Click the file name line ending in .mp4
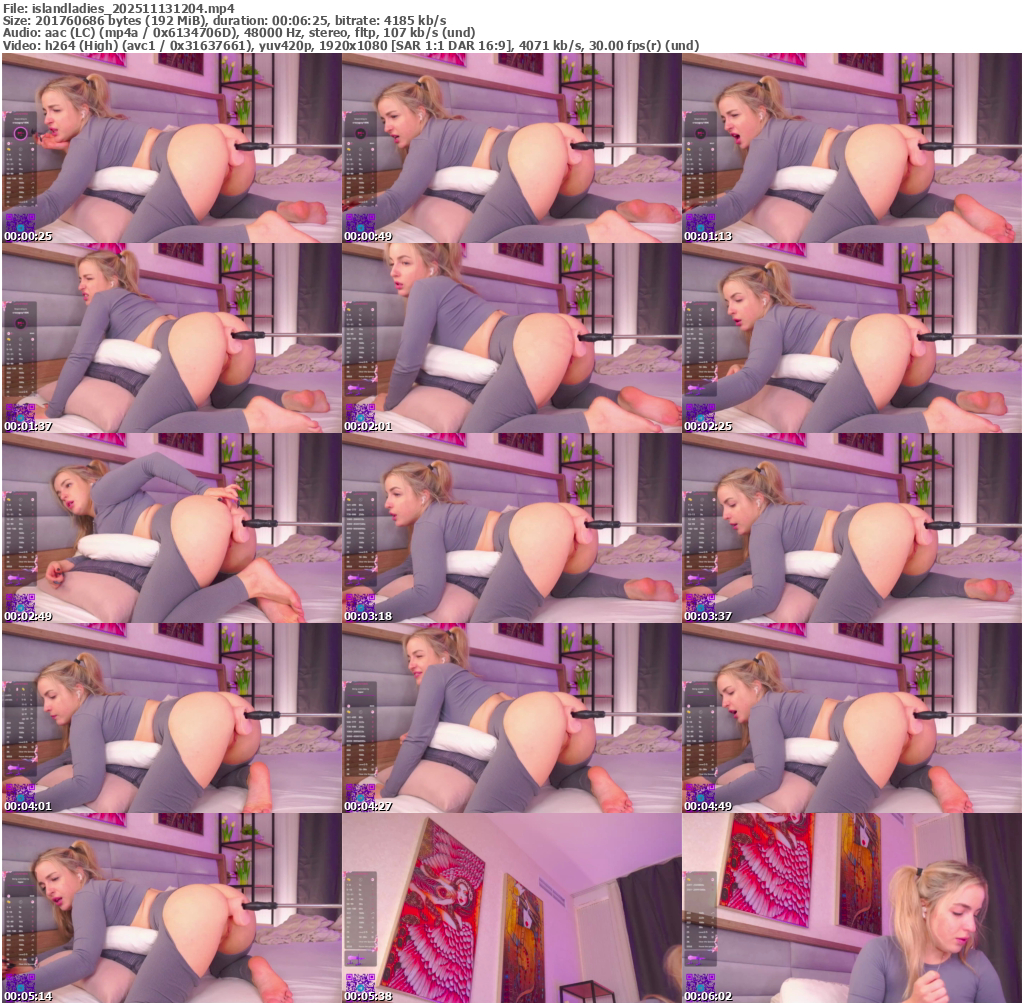Viewport: 1024px width, 1003px height. 119,8
